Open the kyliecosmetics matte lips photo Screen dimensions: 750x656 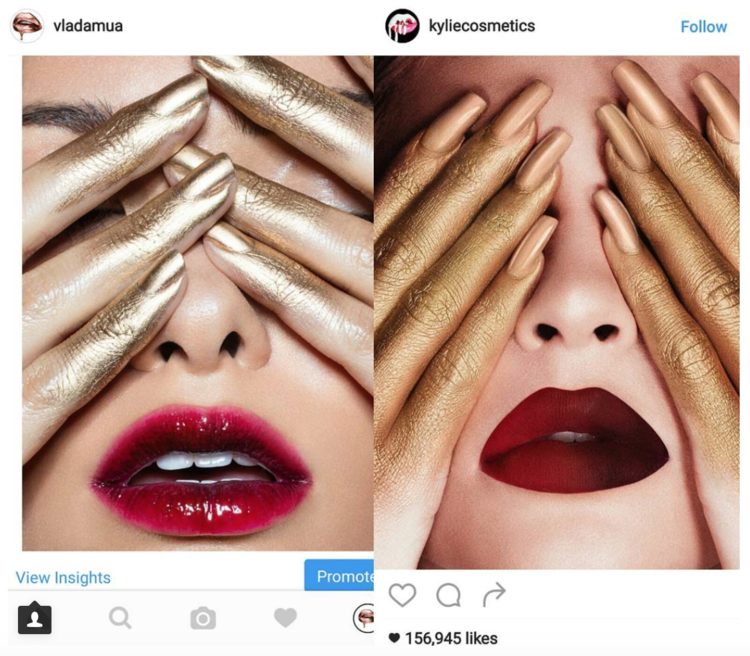pyautogui.click(x=557, y=312)
